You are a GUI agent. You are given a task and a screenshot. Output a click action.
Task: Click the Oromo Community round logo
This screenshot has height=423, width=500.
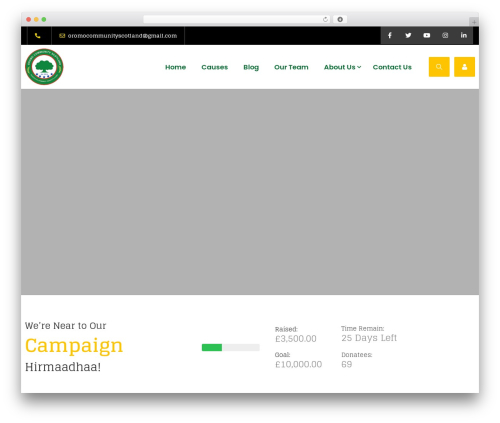[44, 67]
